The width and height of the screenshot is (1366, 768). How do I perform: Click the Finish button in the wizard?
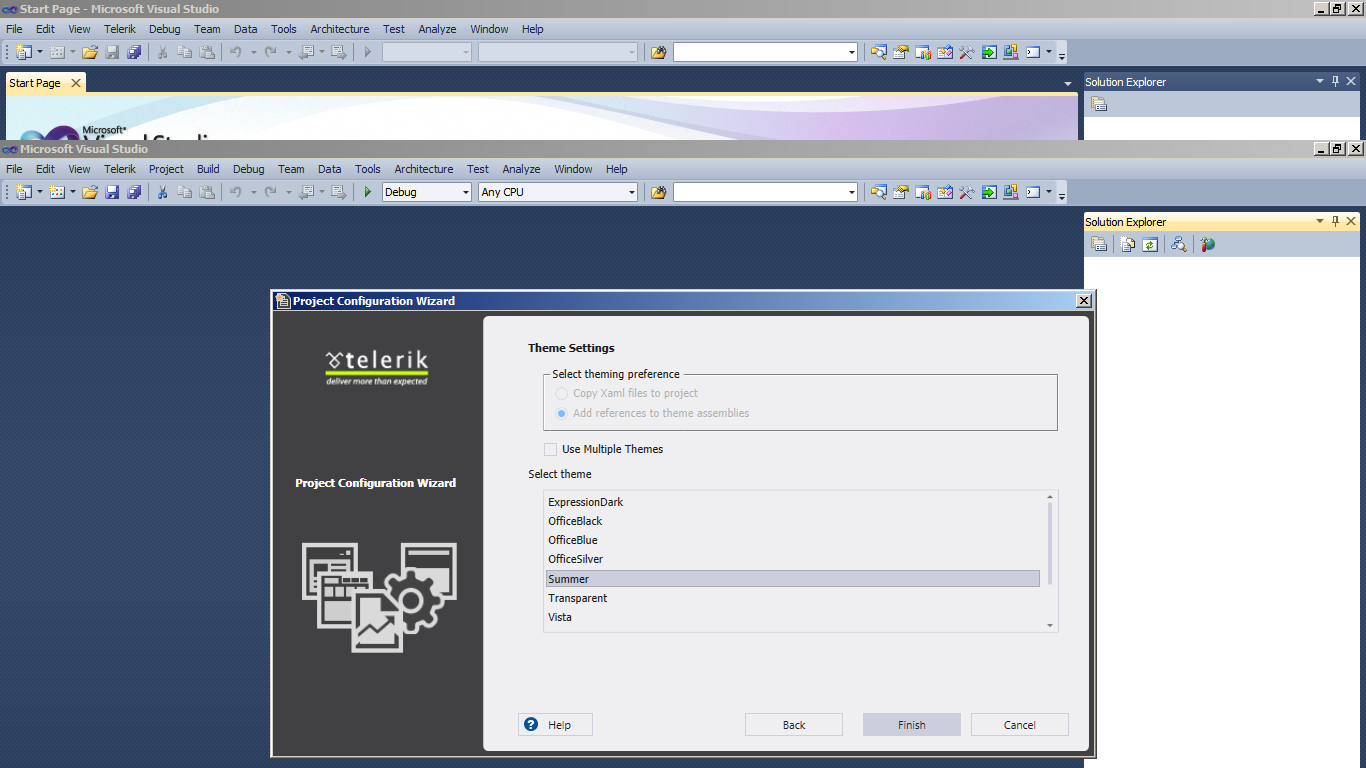[x=912, y=725]
